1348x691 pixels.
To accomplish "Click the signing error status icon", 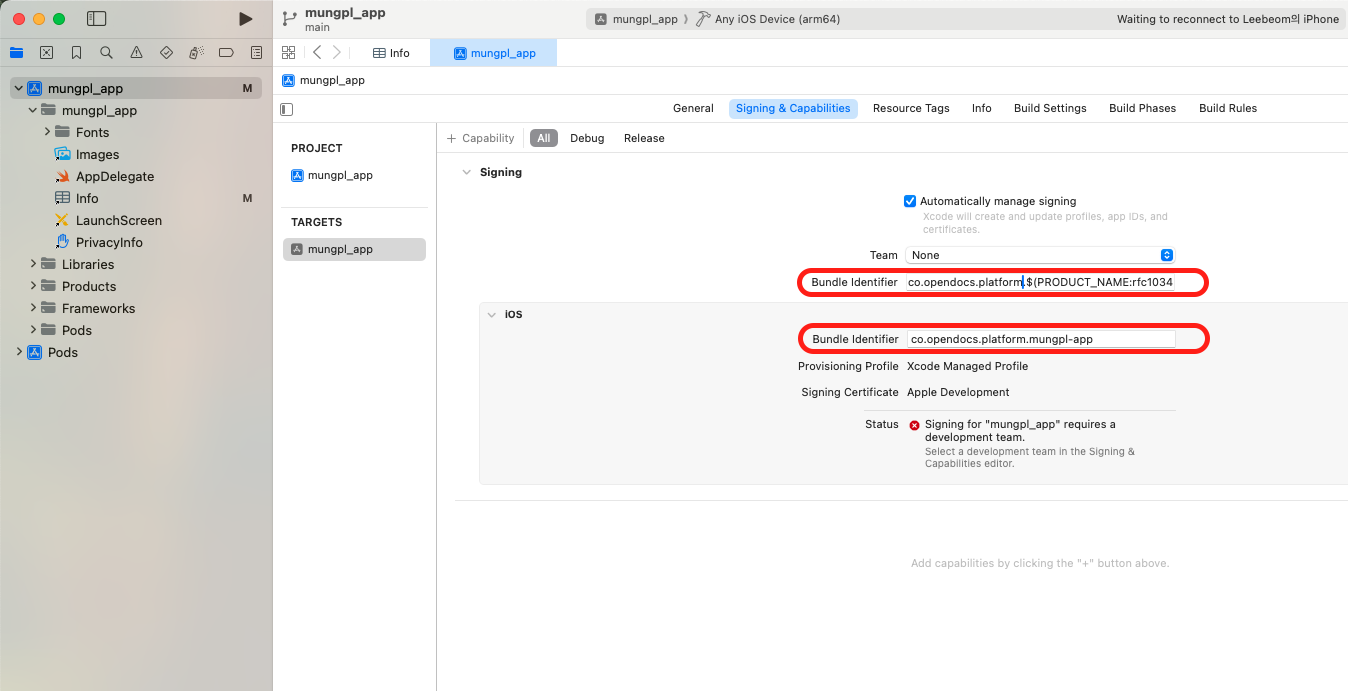I will coord(914,425).
